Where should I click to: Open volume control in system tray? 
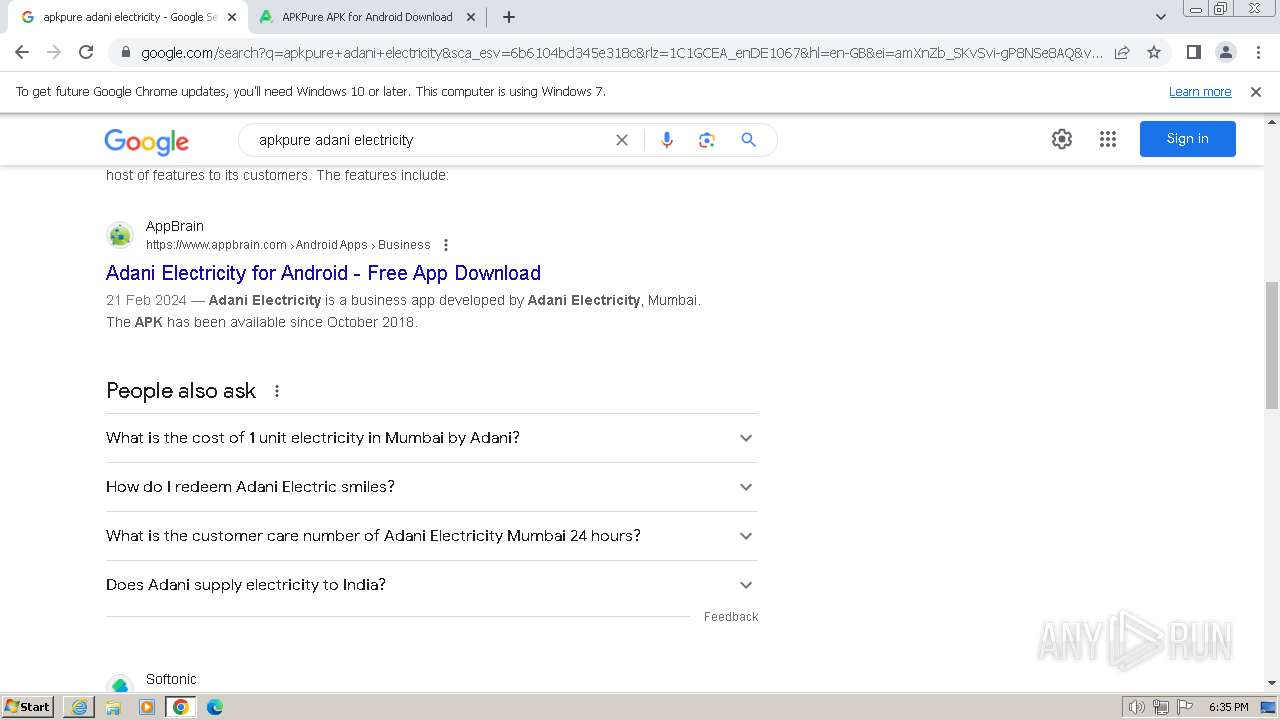[1137, 707]
